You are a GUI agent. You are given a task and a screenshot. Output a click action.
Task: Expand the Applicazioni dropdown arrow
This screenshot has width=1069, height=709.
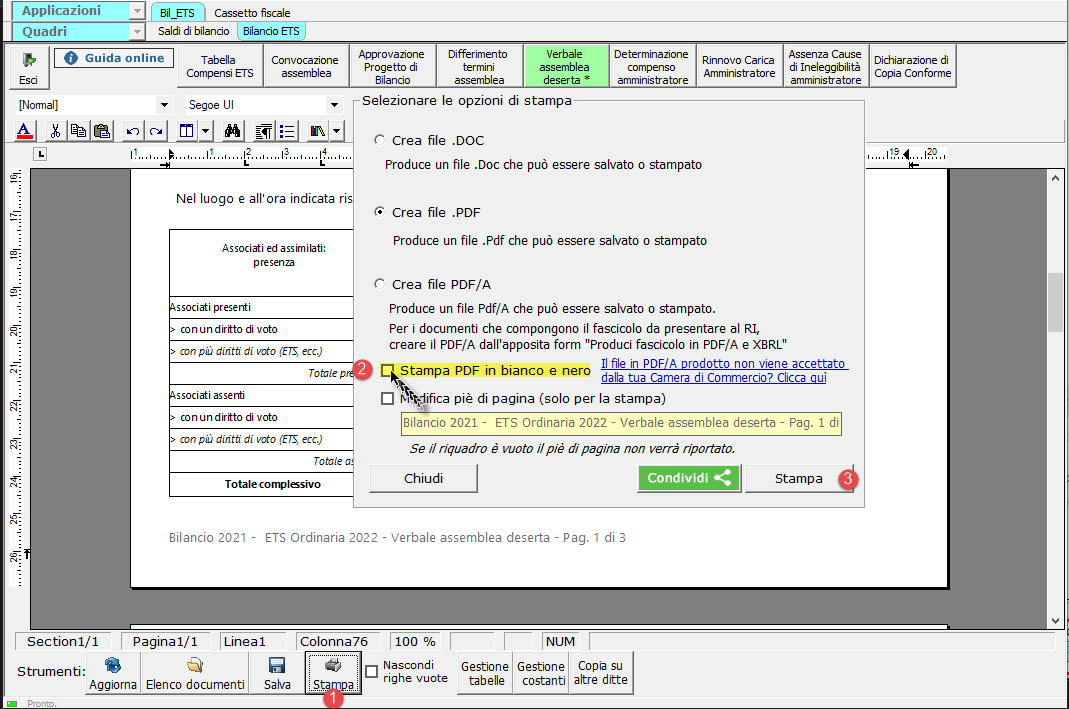137,11
